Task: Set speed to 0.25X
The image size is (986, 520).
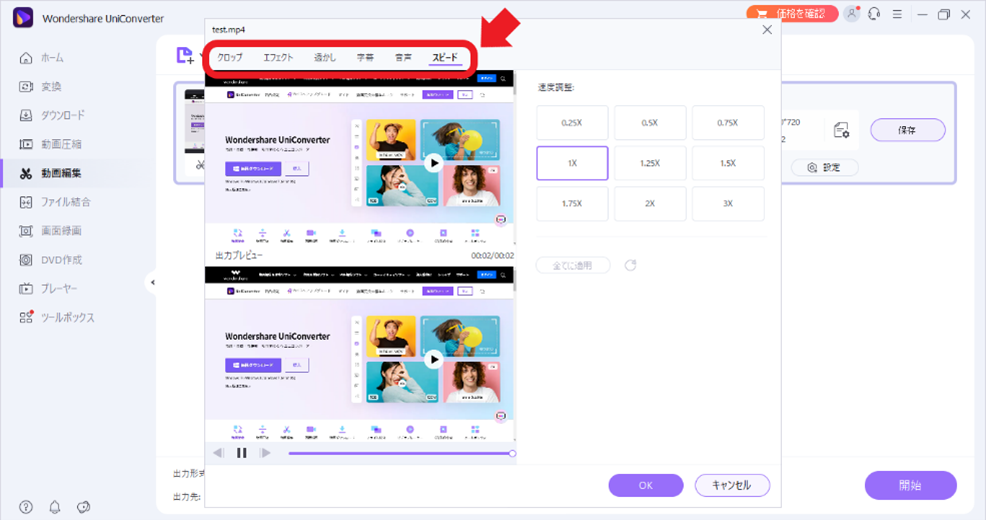Action: [x=572, y=123]
